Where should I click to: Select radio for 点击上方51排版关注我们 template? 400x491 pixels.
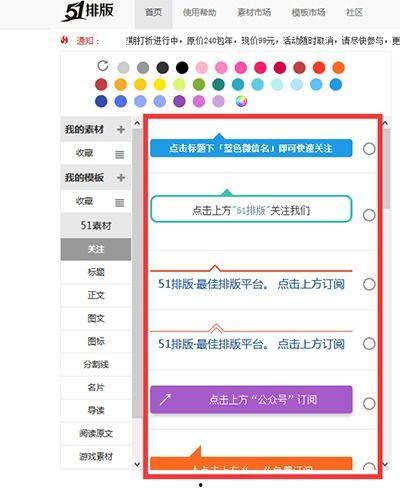click(x=369, y=215)
